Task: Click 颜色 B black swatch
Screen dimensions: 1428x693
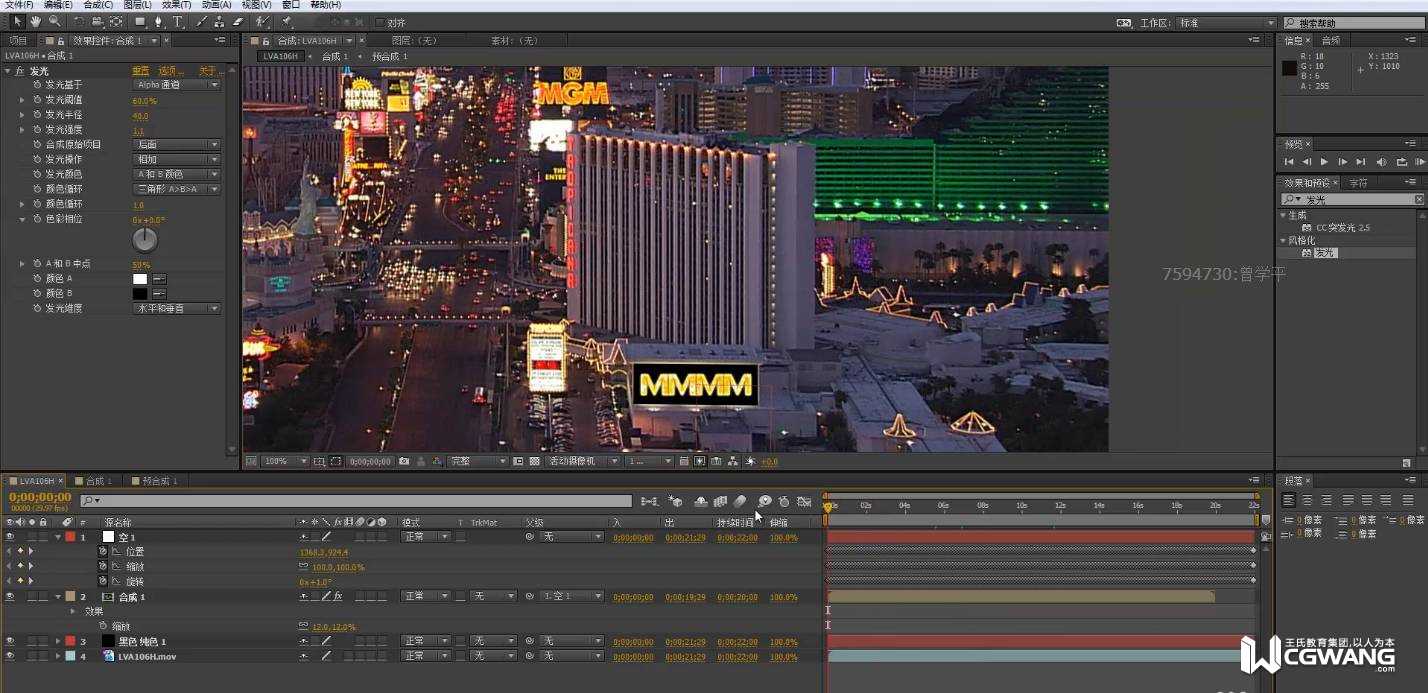Action: click(140, 294)
